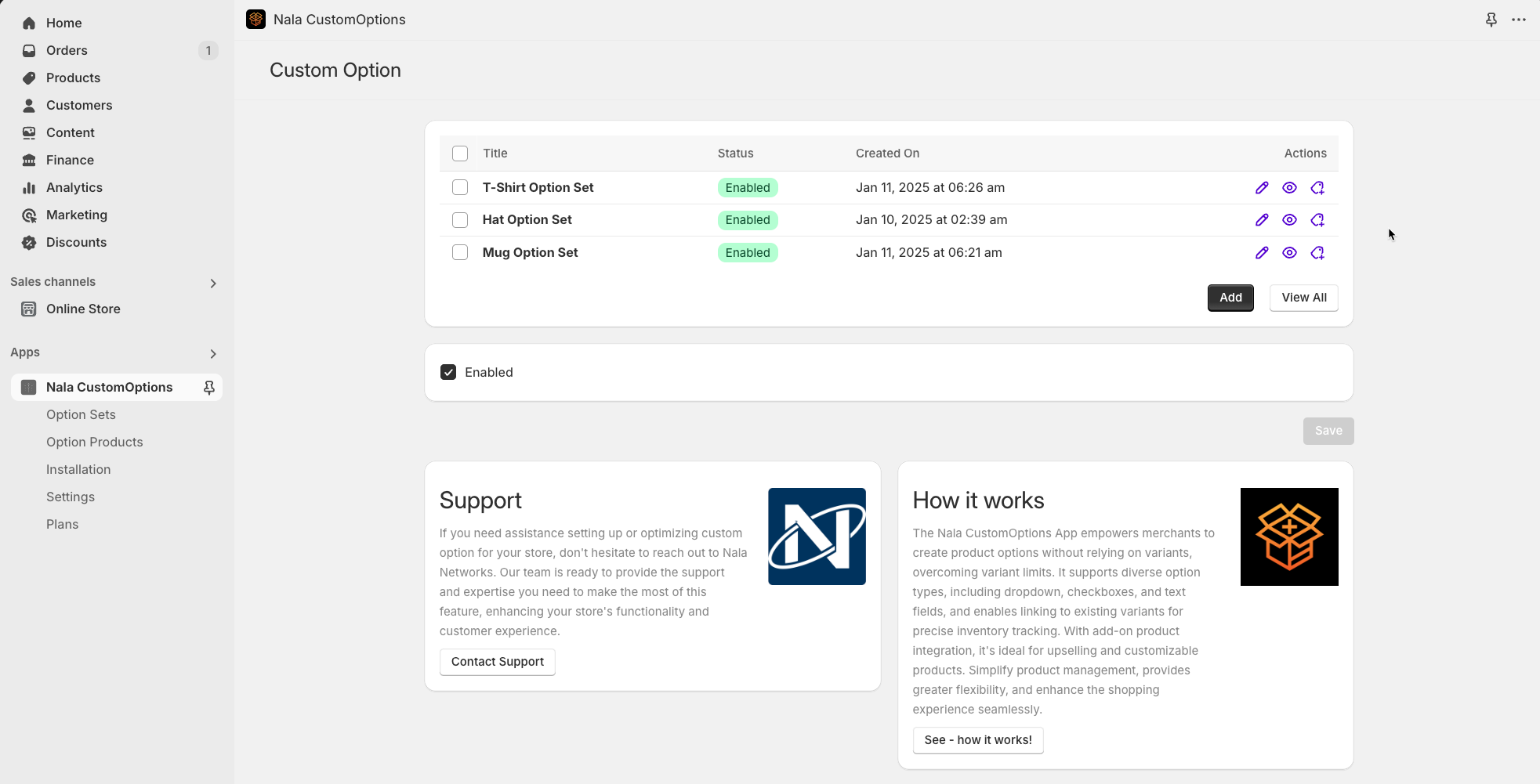This screenshot has height=784, width=1540.
Task: Click the pin icon in top right header
Action: pos(1491,20)
